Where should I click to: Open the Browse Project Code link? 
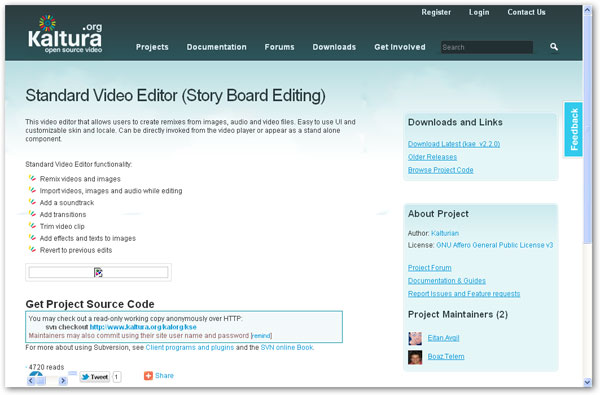[x=440, y=170]
